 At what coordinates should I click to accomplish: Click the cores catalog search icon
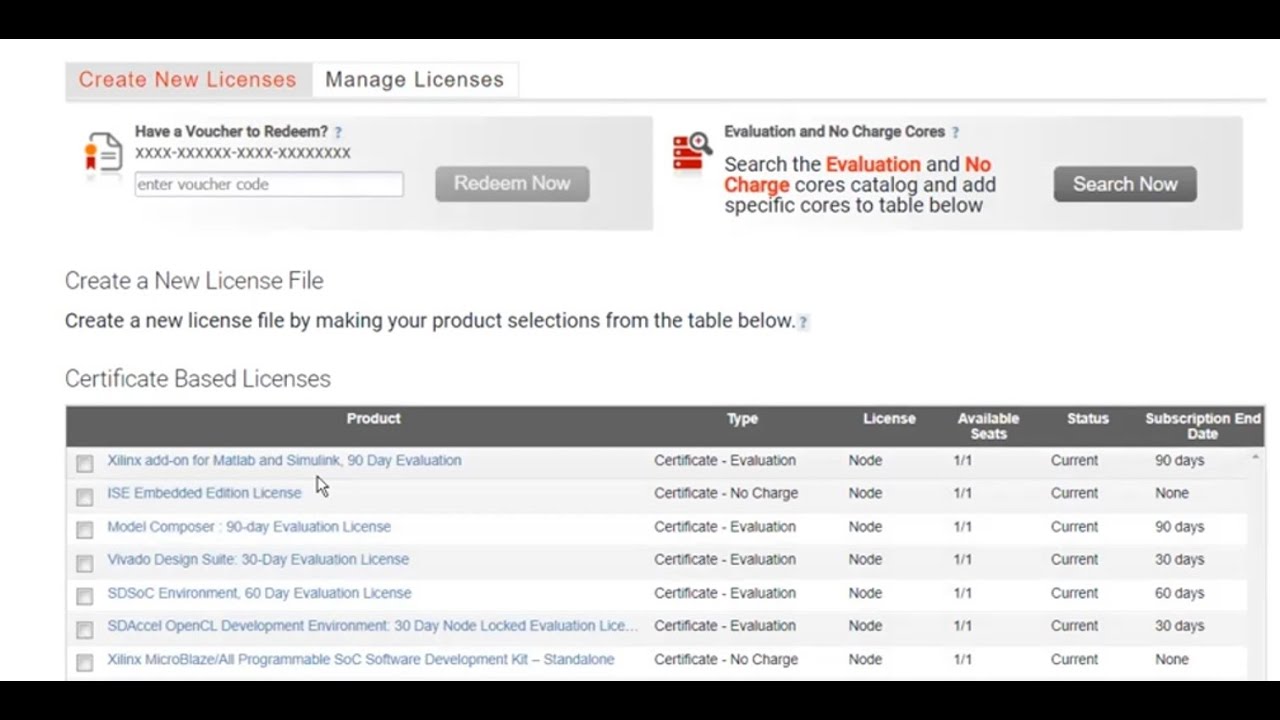692,153
